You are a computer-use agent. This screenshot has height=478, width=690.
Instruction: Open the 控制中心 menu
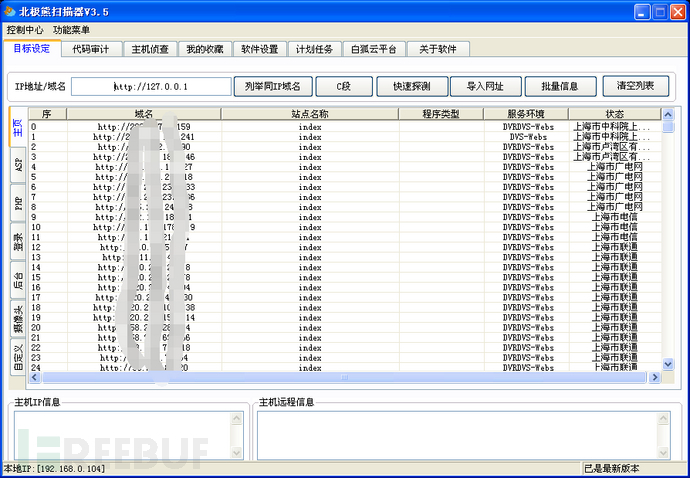26,30
